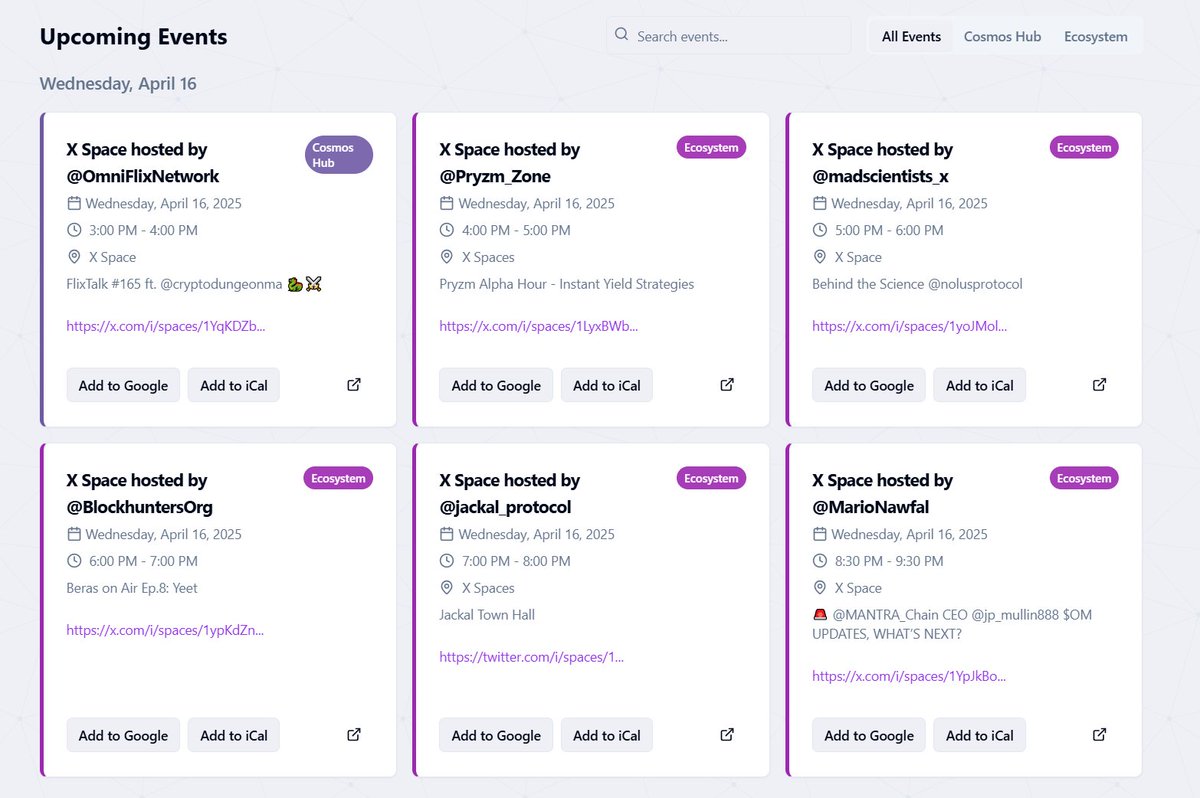Image resolution: width=1200 pixels, height=798 pixels.
Task: Click 'Beras on Air Ep.8: Yeet' text
Action: 132,588
